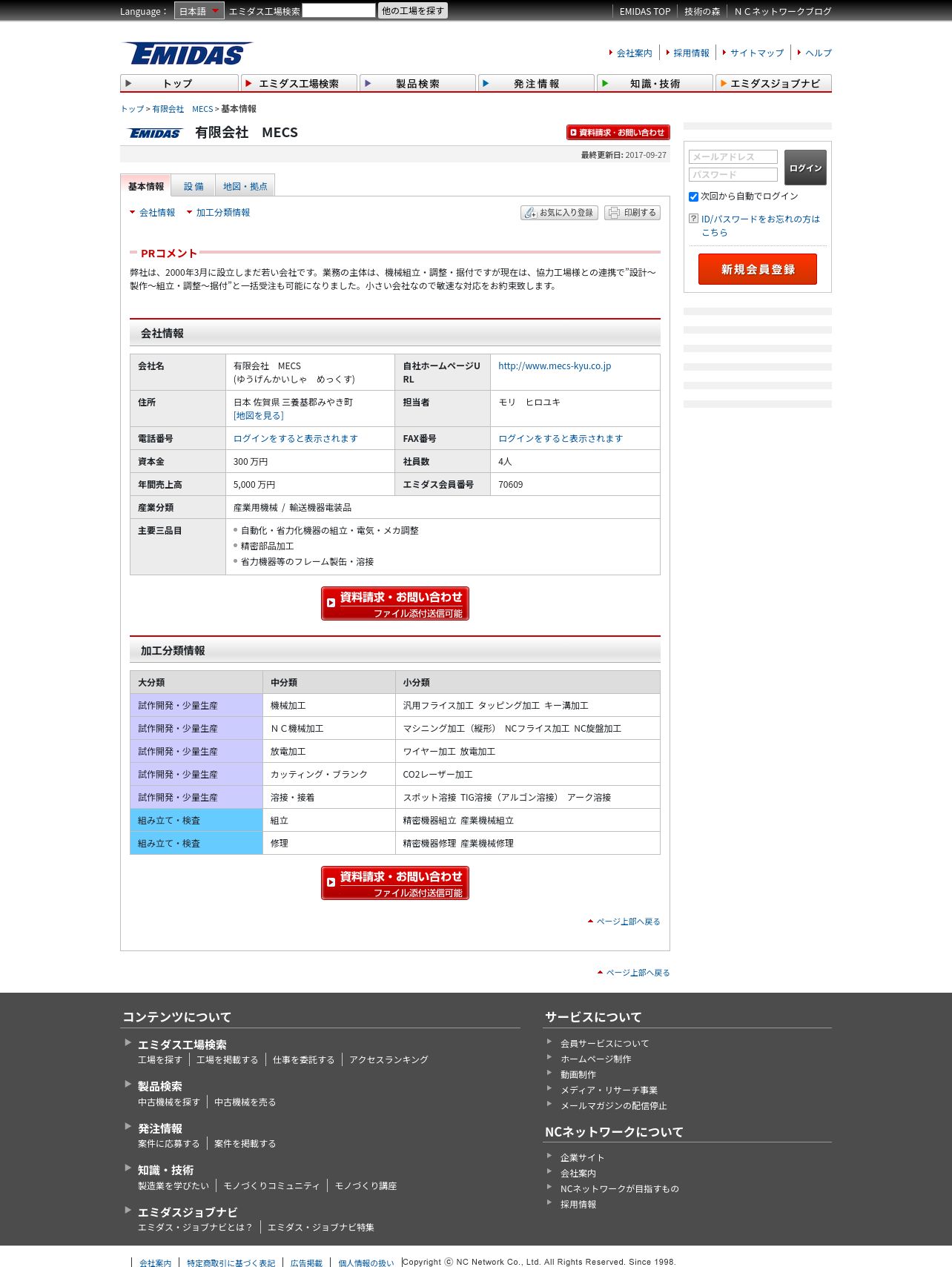Image resolution: width=952 pixels, height=1267 pixels.
Task: Toggle 次回から自動でログイン checkbox
Action: point(694,196)
